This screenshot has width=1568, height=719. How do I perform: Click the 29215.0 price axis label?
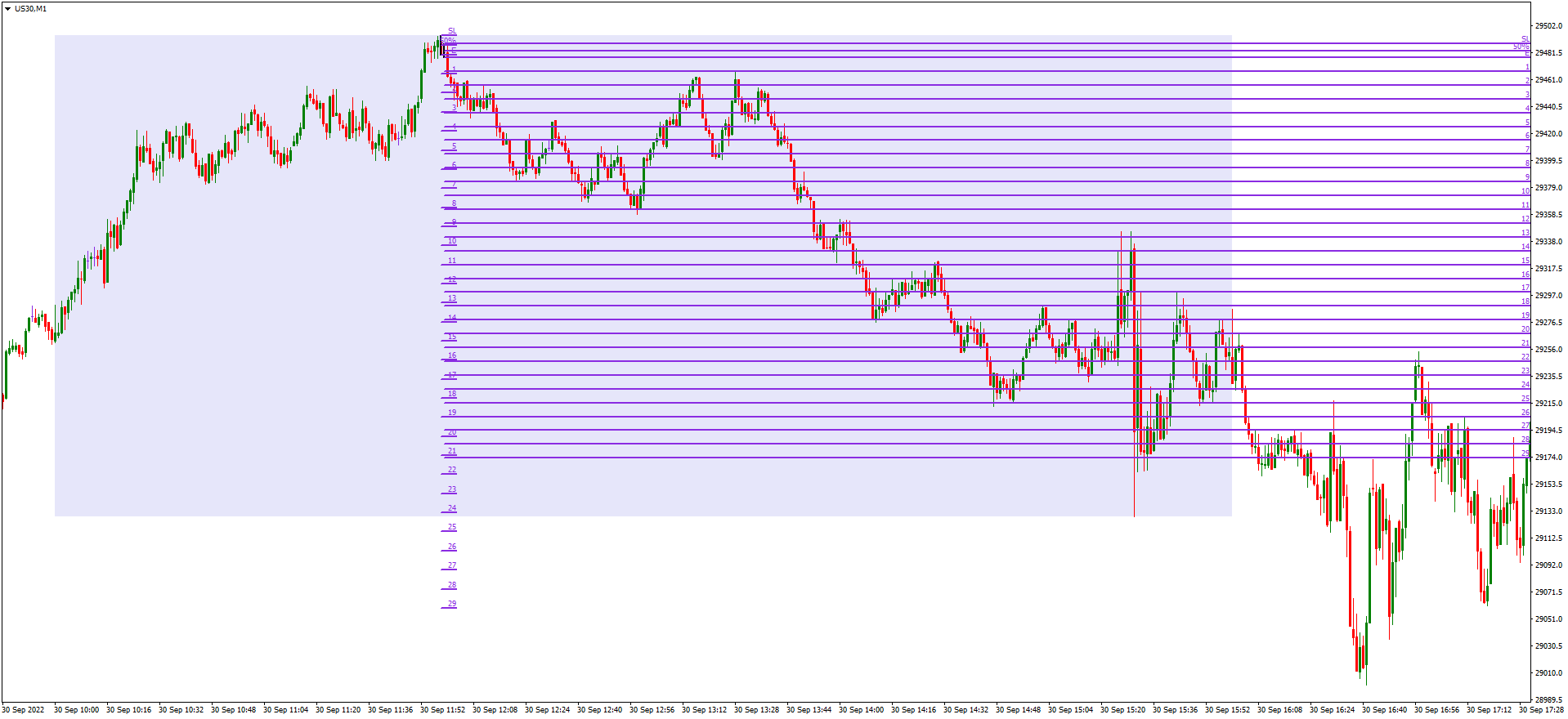1548,404
